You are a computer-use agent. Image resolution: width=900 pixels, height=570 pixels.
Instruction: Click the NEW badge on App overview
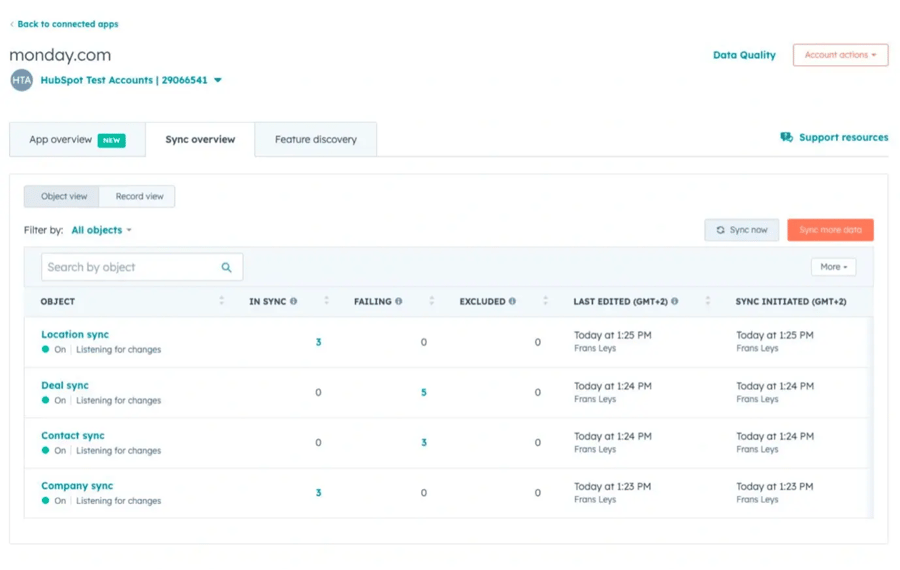(111, 140)
